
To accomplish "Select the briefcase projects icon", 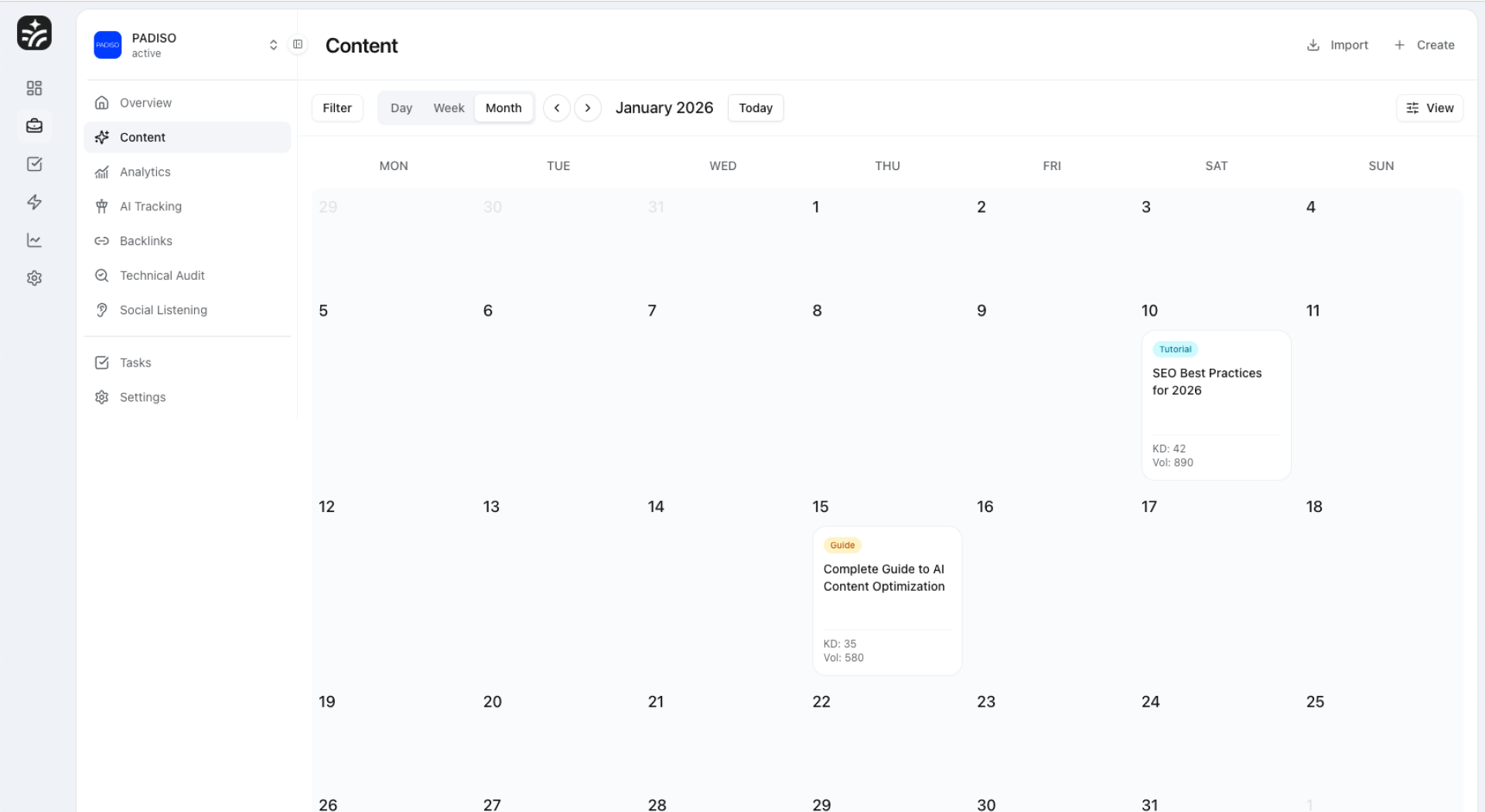I will coord(34,125).
